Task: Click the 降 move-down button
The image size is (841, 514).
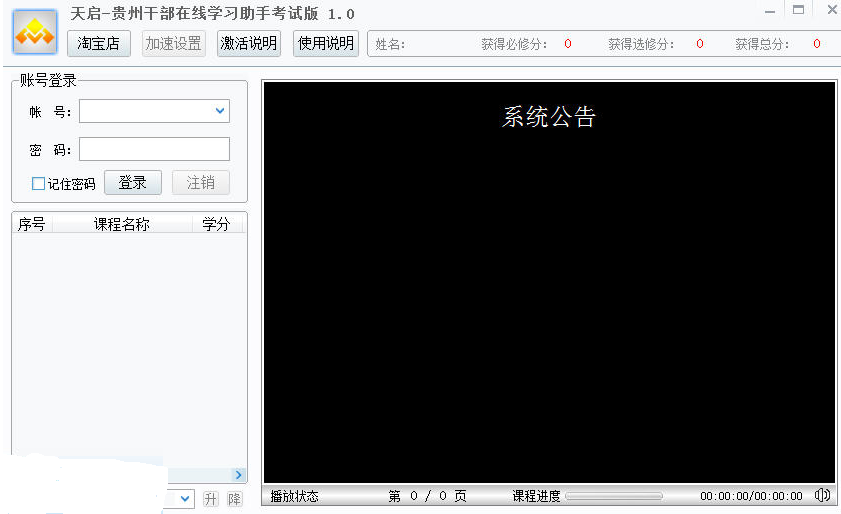Action: [x=234, y=499]
